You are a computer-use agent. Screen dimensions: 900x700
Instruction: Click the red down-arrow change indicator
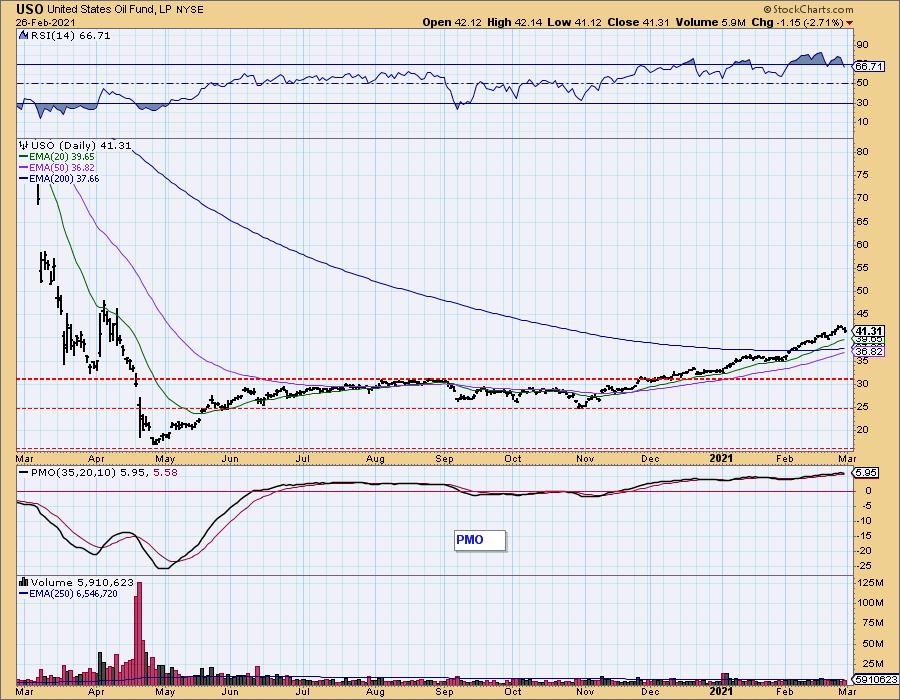click(849, 23)
